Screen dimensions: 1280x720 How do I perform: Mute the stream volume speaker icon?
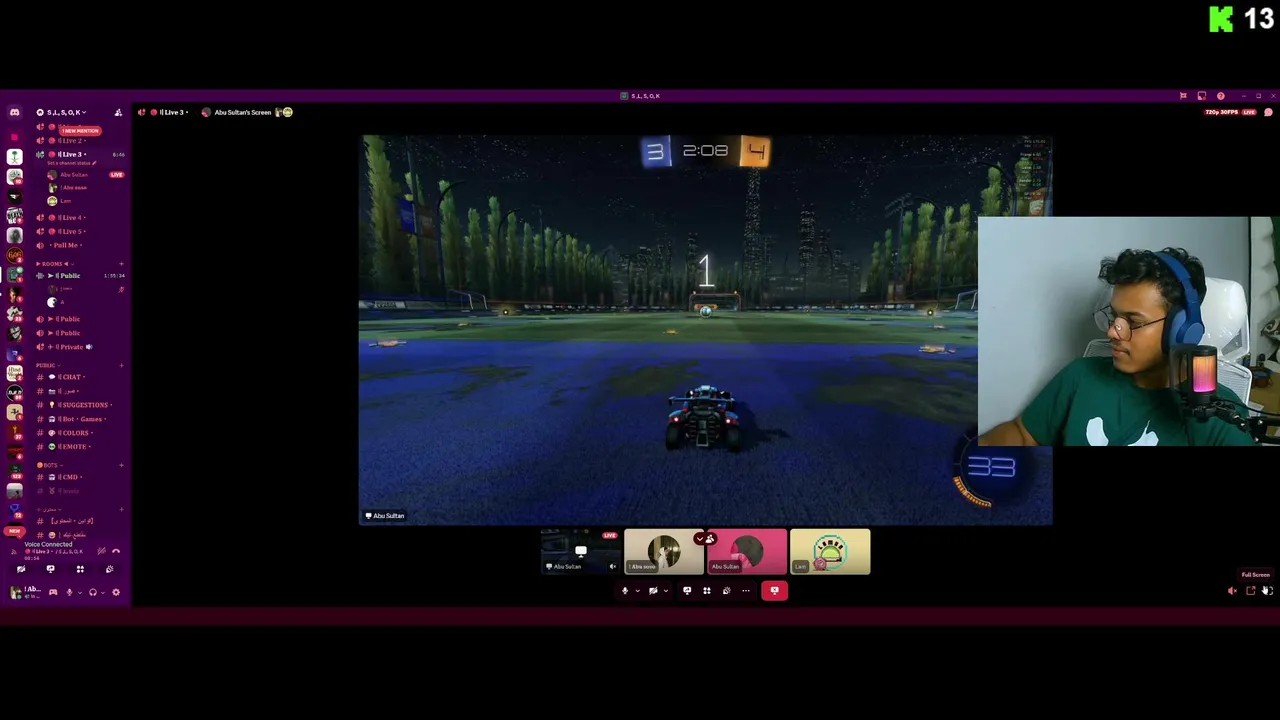[1232, 590]
